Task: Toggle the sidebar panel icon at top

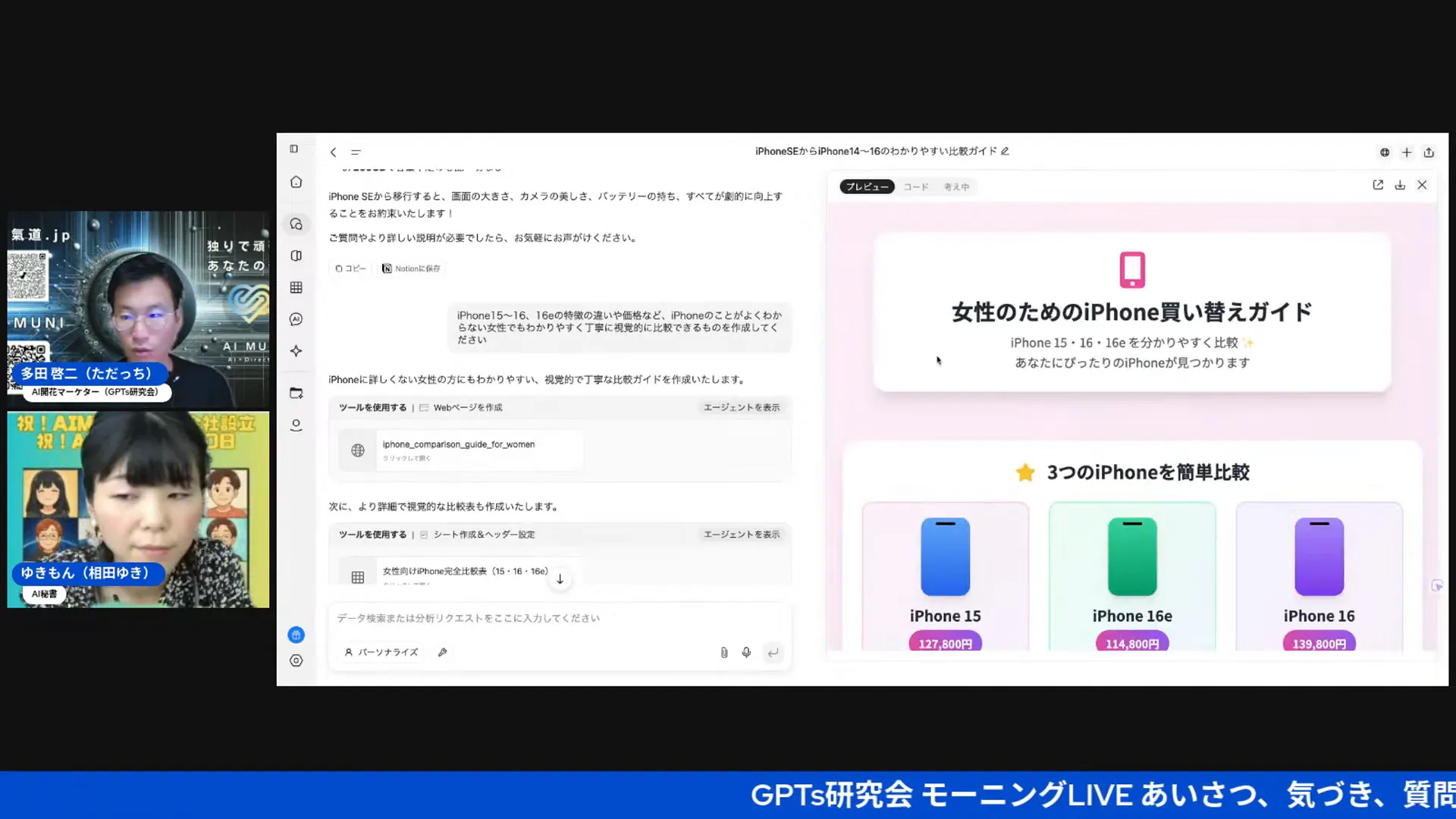Action: [294, 149]
